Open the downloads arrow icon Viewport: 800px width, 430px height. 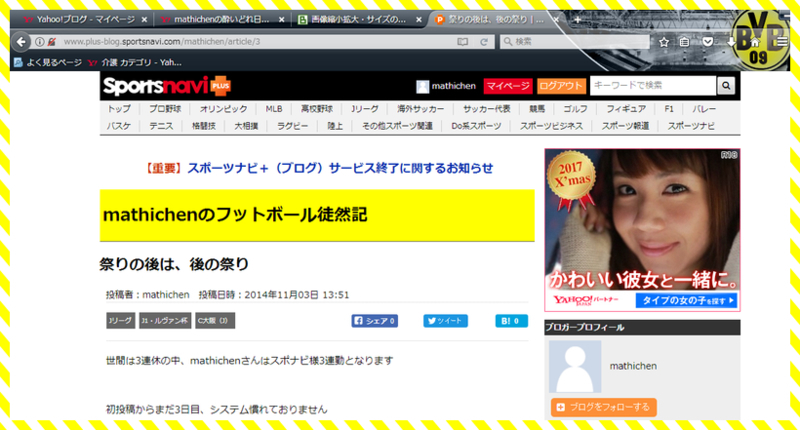tap(731, 42)
